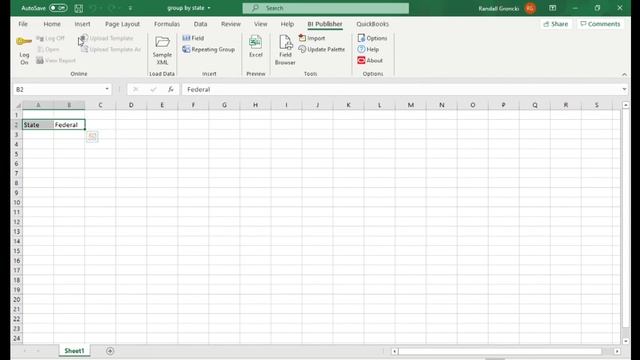Click the user account avatar

click(530, 8)
